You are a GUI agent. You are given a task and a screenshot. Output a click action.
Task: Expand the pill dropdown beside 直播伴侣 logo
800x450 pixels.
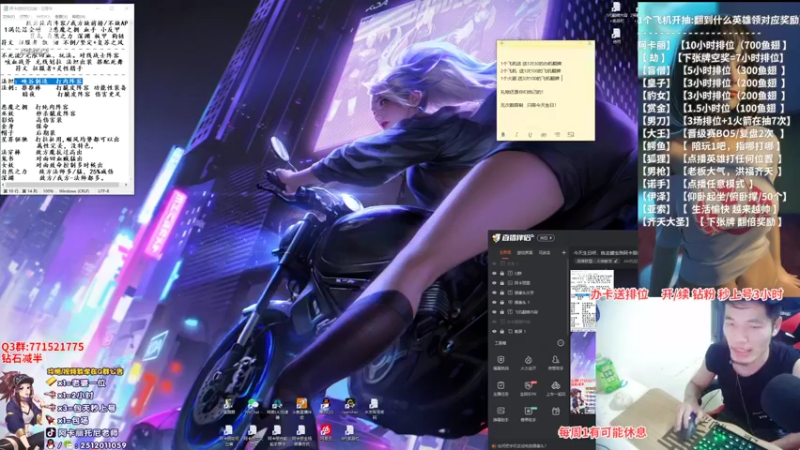click(x=545, y=238)
